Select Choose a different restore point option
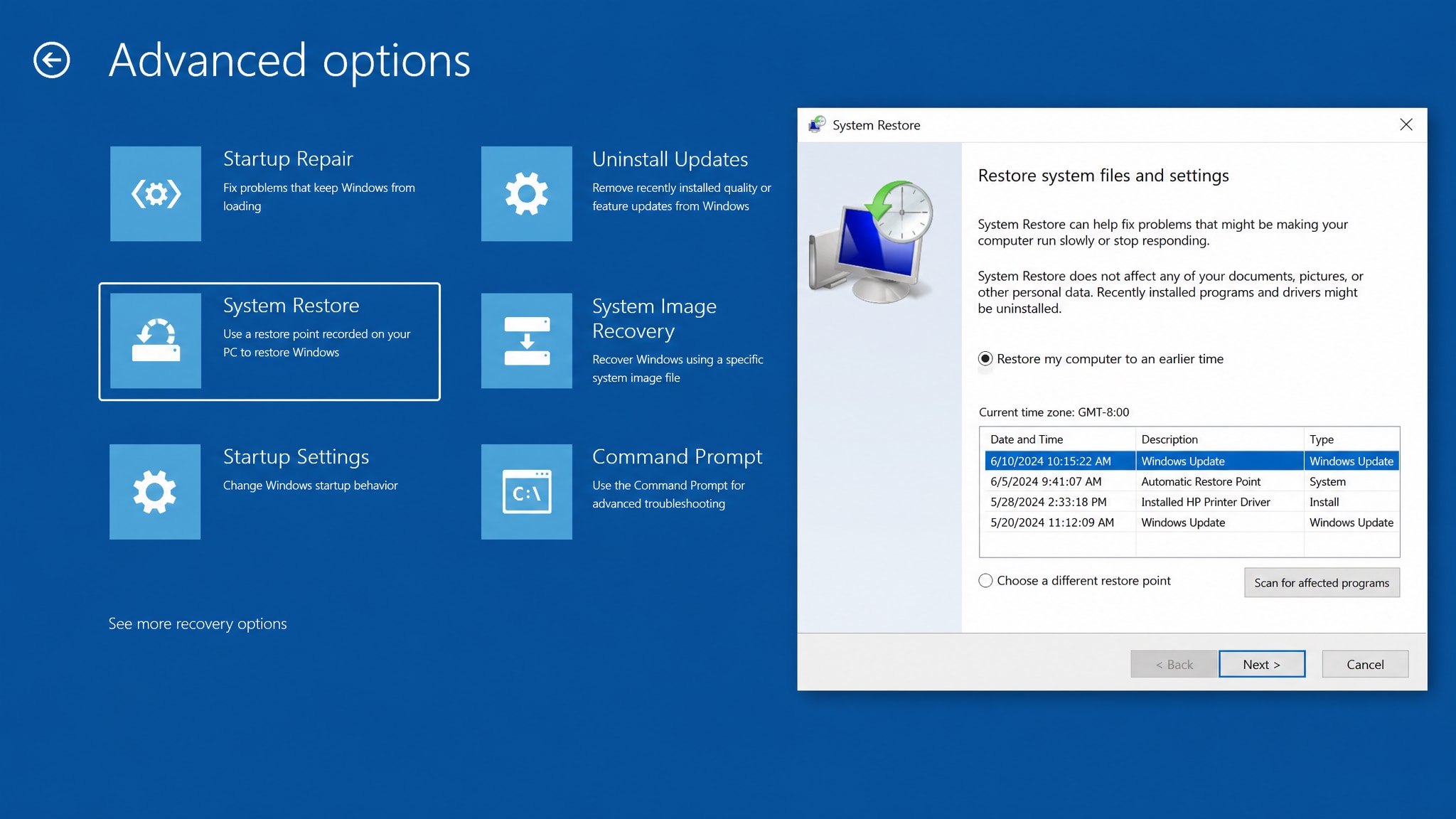 (x=1074, y=581)
